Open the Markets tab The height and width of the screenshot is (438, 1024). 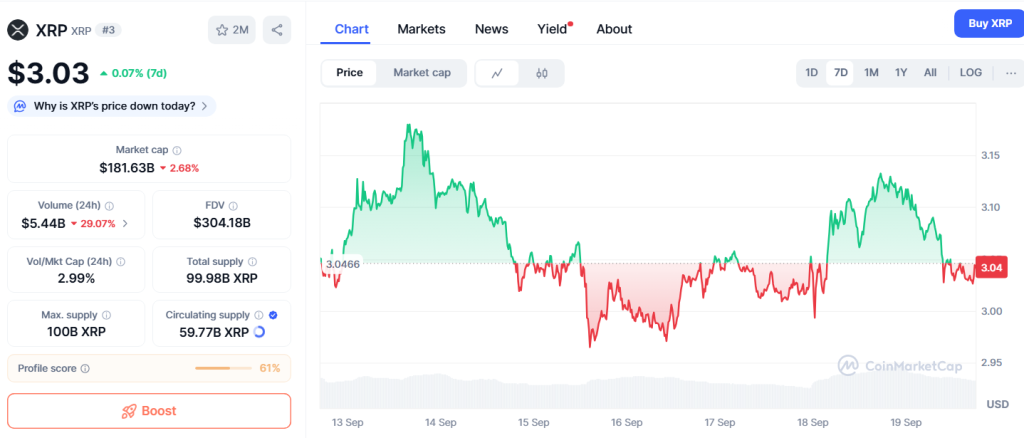coord(421,29)
